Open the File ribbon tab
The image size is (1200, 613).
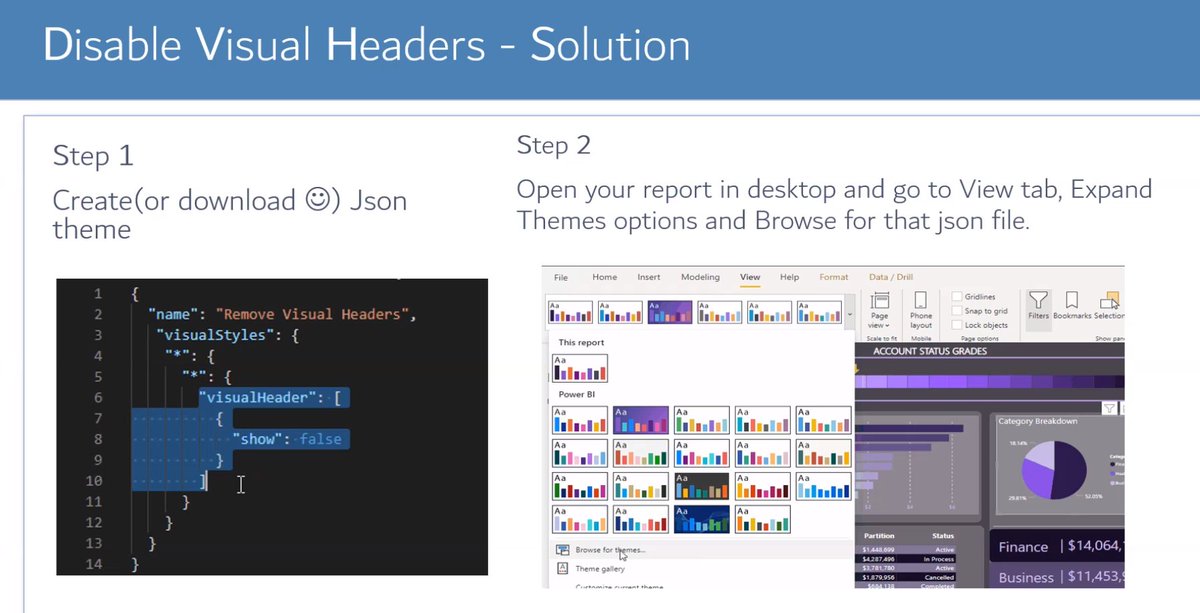[x=561, y=277]
